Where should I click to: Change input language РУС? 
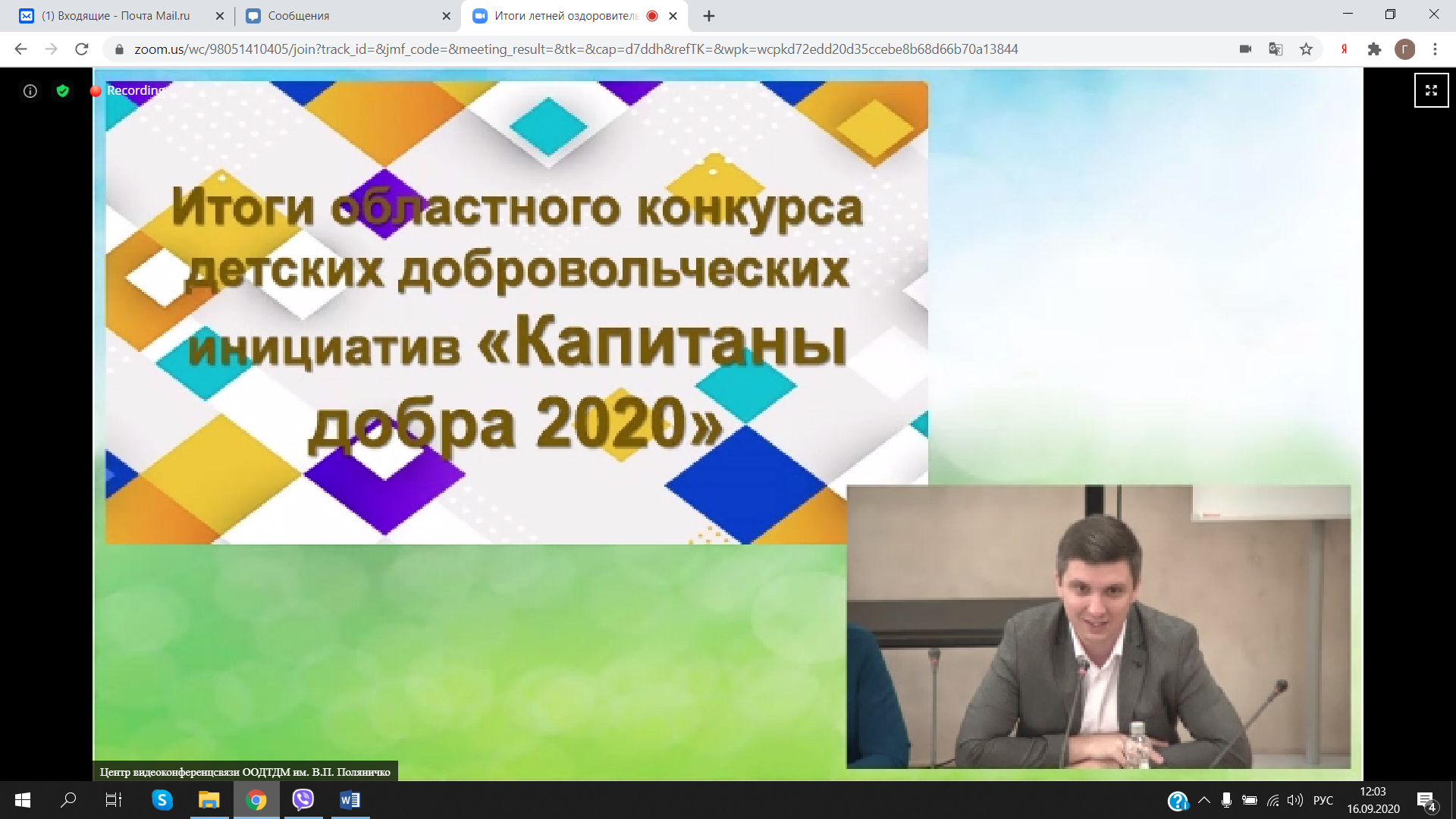pos(1323,800)
